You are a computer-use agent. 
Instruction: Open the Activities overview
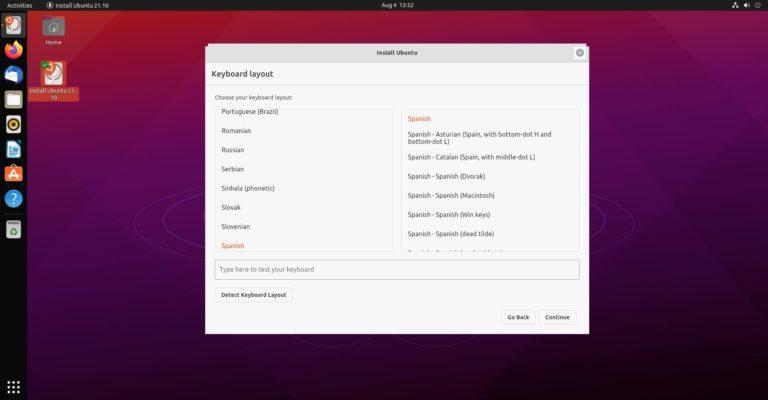pyautogui.click(x=20, y=5)
